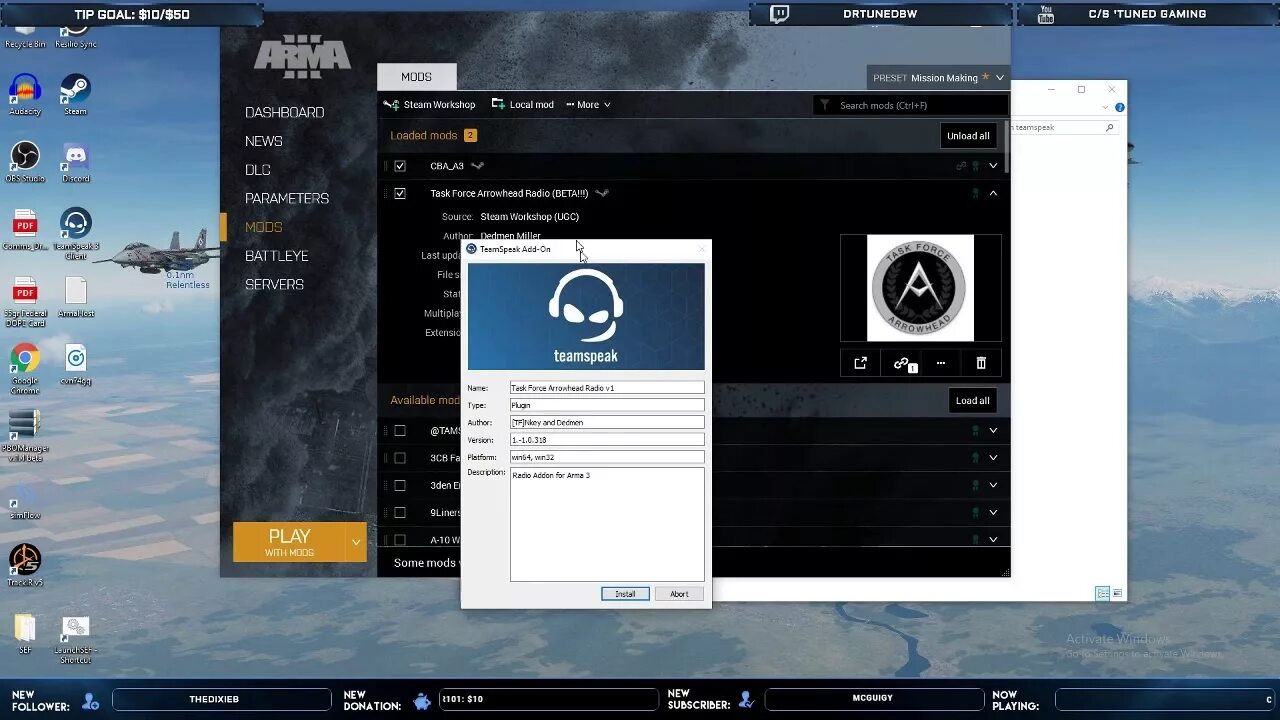Click the chain link icon on CBA_A3 row
The width and height of the screenshot is (1280, 720).
pyautogui.click(x=962, y=166)
